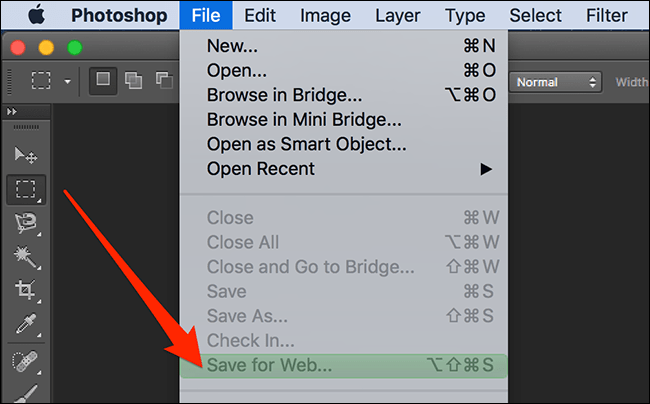This screenshot has width=650, height=404.
Task: Enable Subtract from selection mode
Action: 164,80
